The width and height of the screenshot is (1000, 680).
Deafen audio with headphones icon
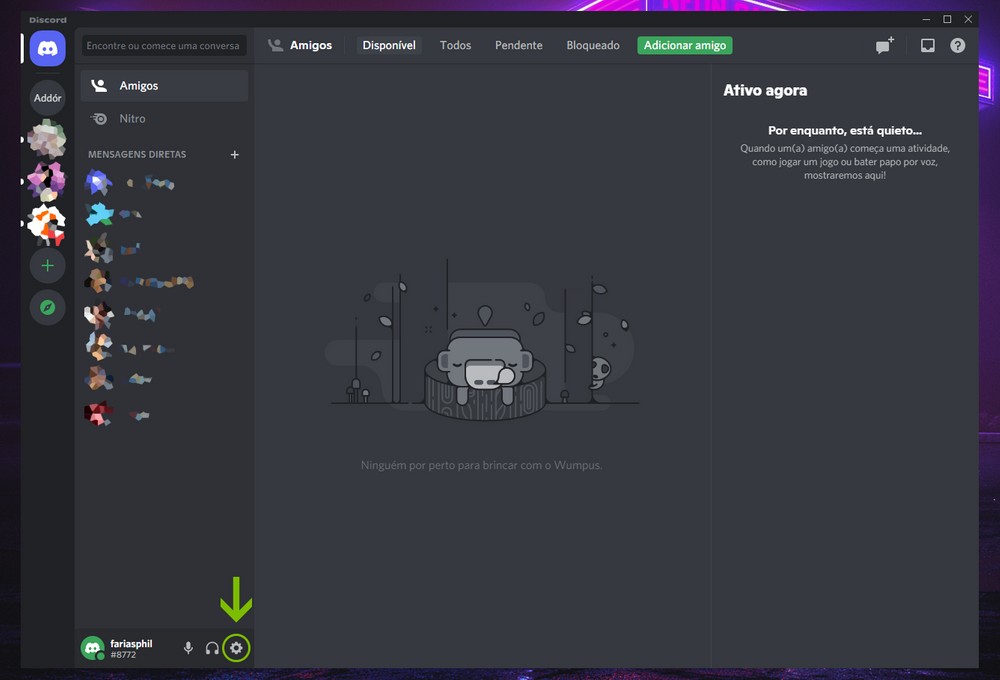click(x=212, y=648)
